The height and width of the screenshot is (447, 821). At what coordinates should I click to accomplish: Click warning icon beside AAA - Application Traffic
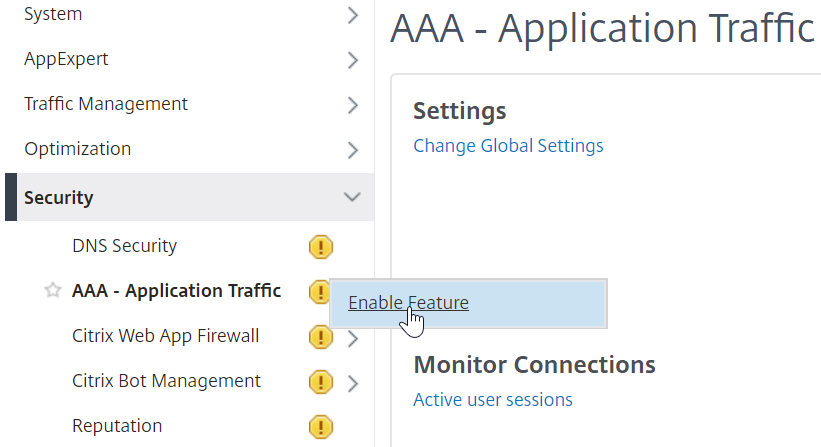pyautogui.click(x=319, y=292)
